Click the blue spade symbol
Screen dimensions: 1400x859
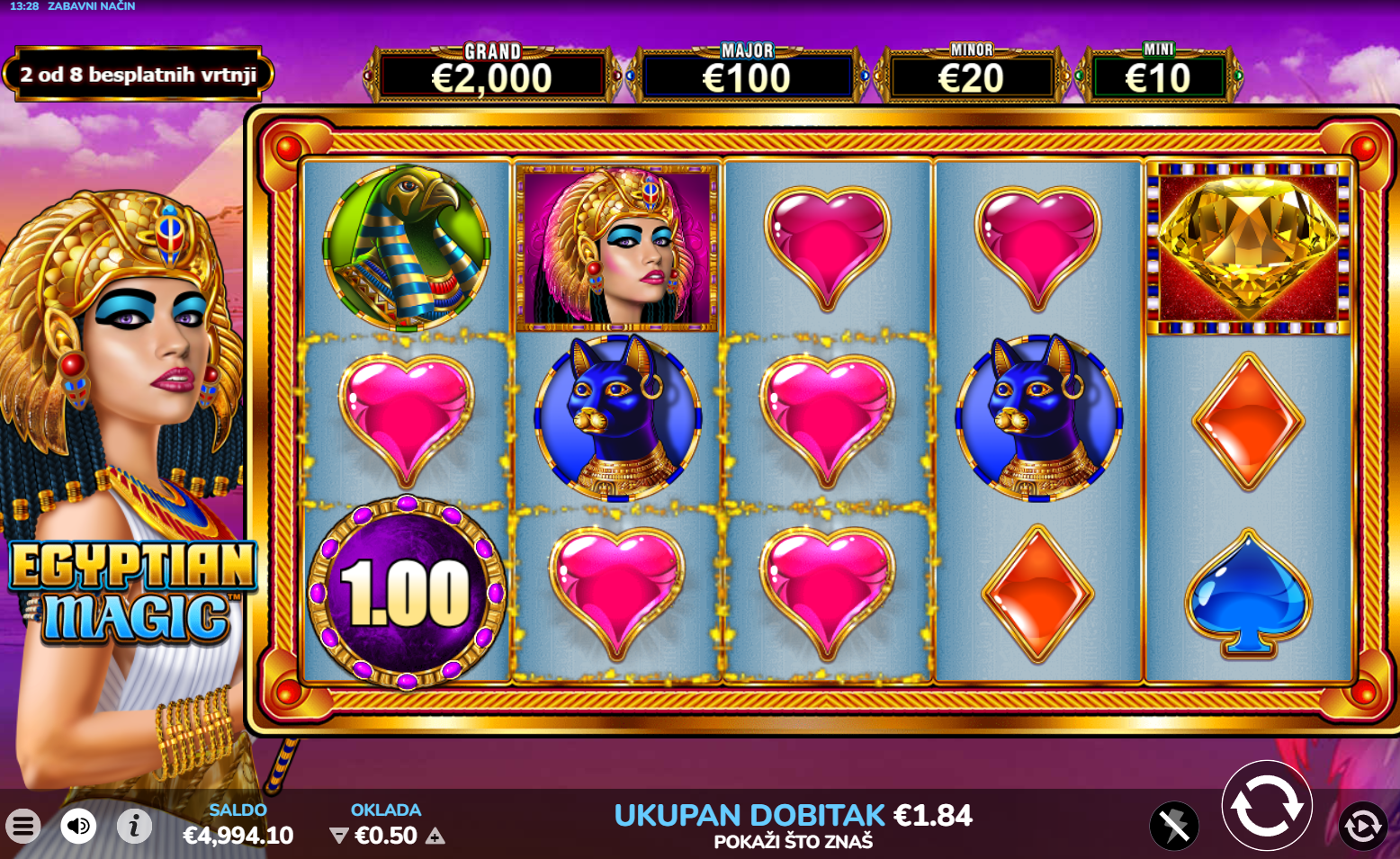(1248, 593)
